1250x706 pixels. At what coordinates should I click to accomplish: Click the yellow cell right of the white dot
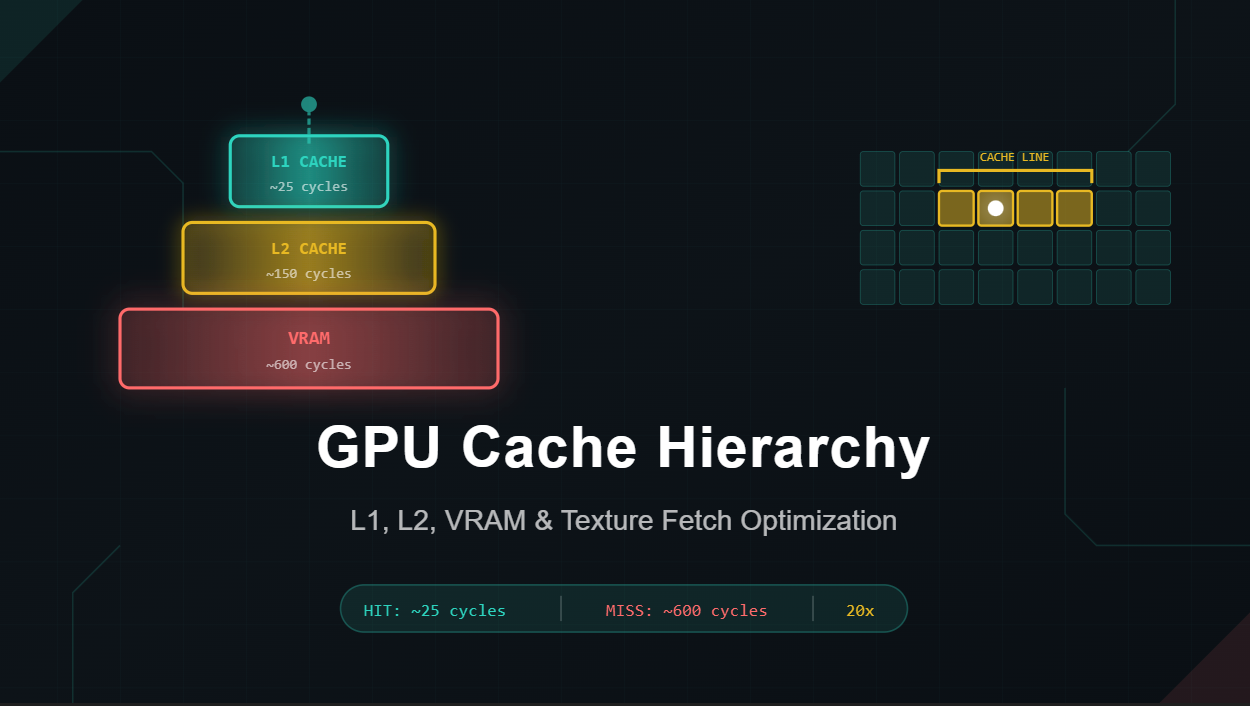1035,208
